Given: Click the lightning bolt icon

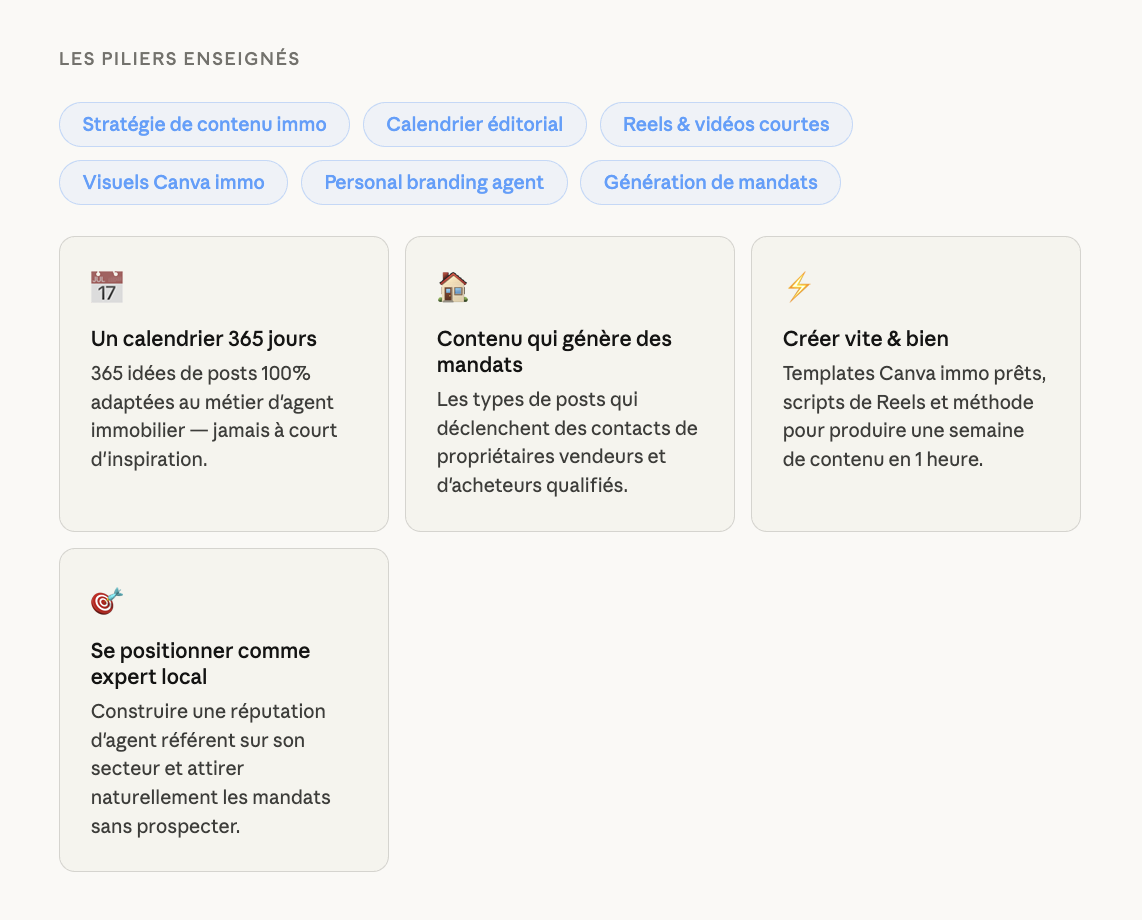Looking at the screenshot, I should [798, 287].
